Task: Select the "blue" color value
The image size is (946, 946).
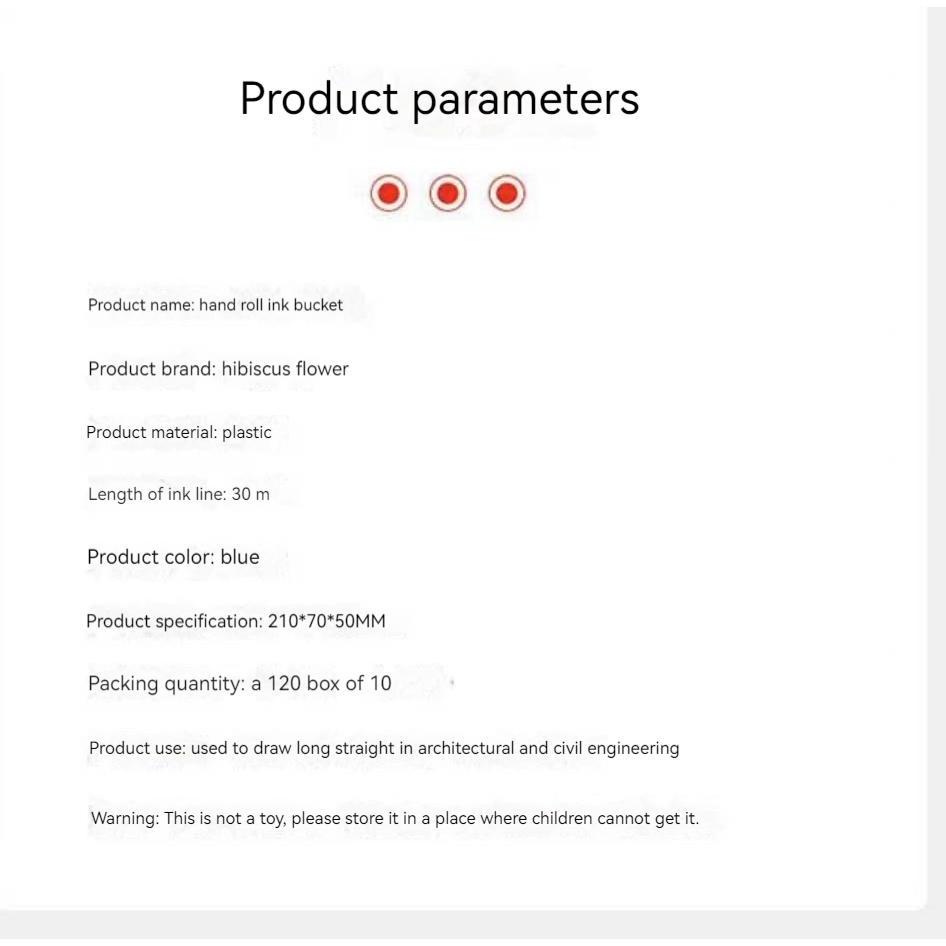Action: [x=240, y=557]
